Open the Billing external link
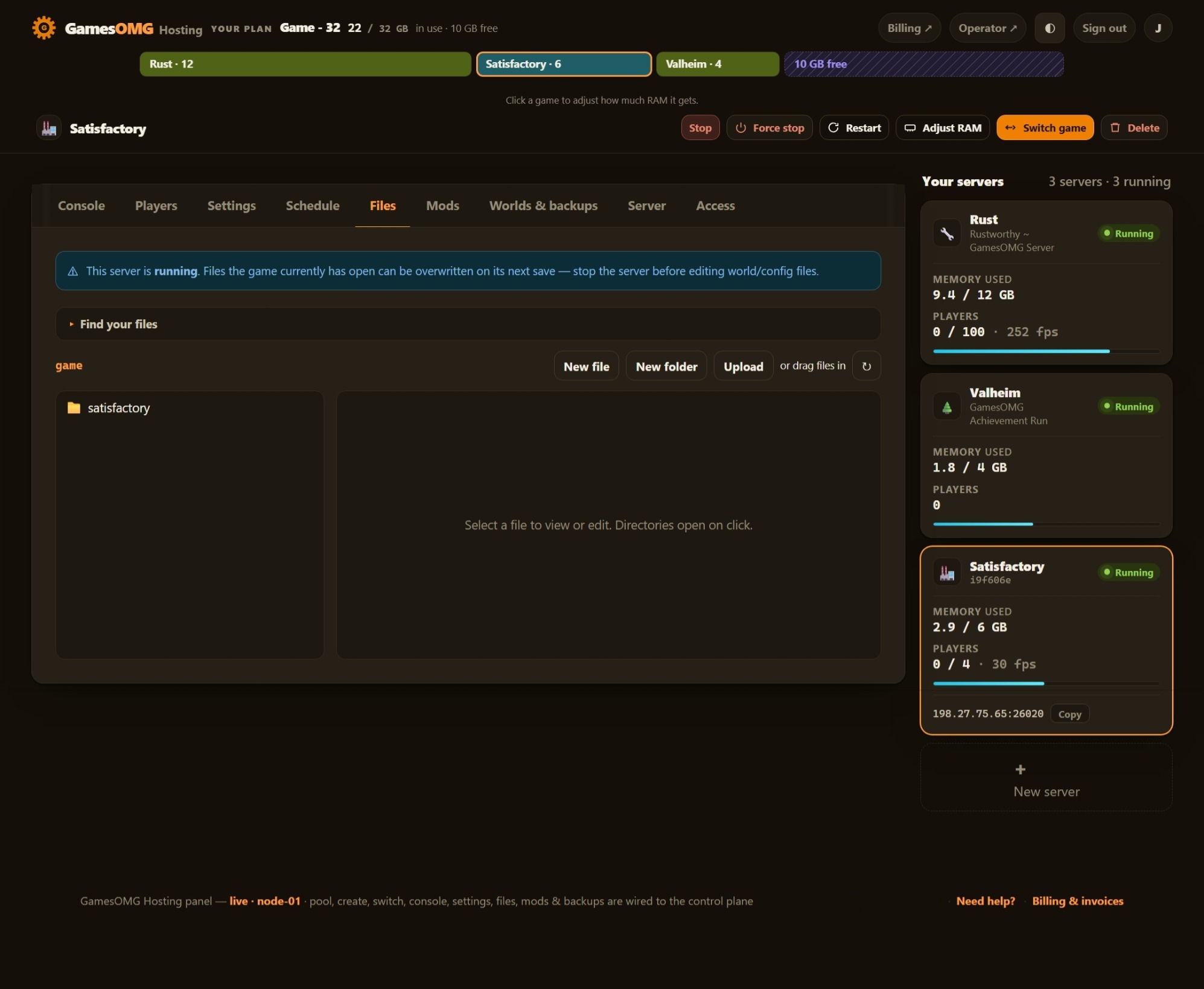The height and width of the screenshot is (989, 1204). coord(909,28)
